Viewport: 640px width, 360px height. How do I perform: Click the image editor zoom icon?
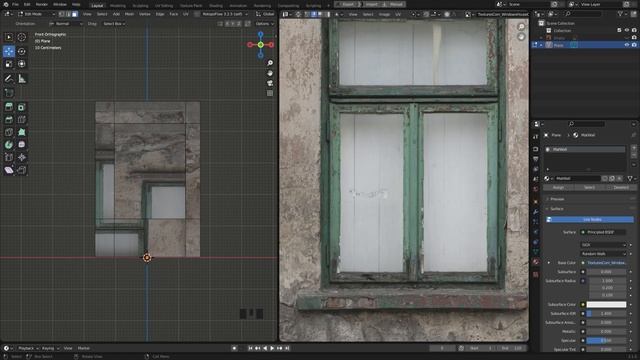[521, 27]
